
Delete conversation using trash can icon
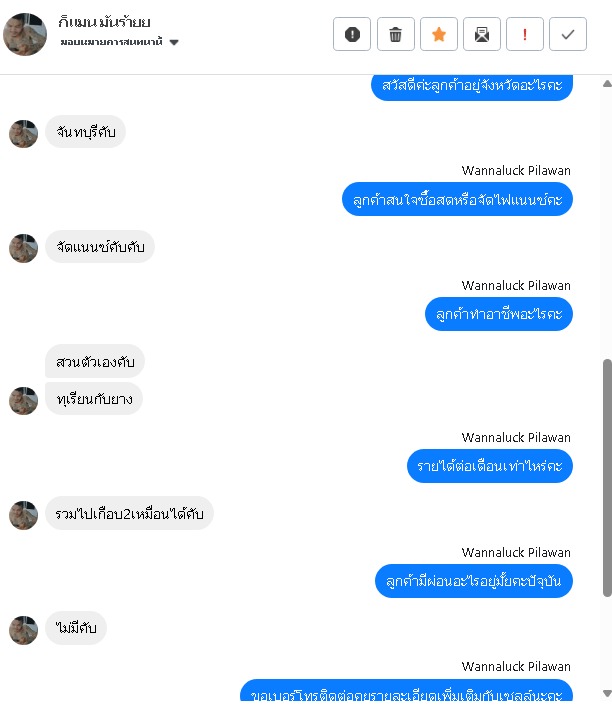click(x=395, y=34)
